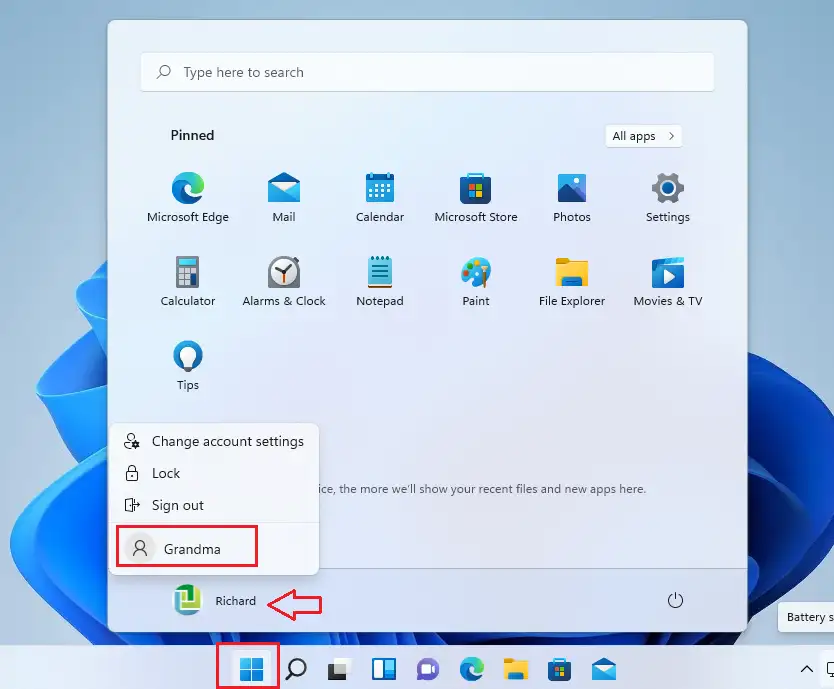Click the Richard account picture
Image resolution: width=834 pixels, height=689 pixels.
point(188,600)
